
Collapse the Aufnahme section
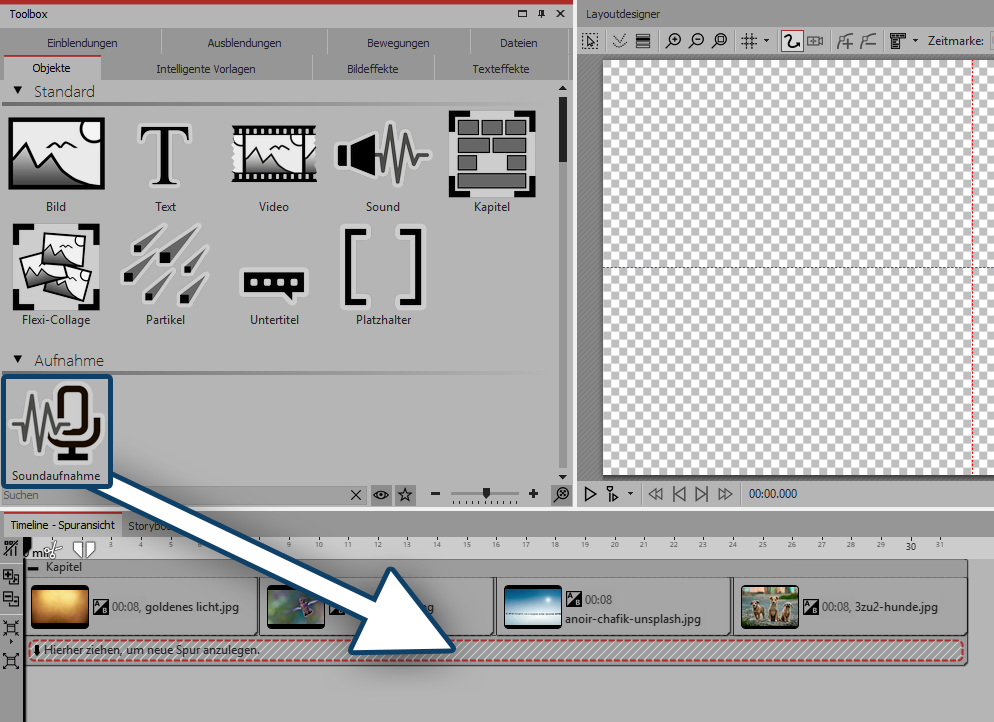(17, 359)
